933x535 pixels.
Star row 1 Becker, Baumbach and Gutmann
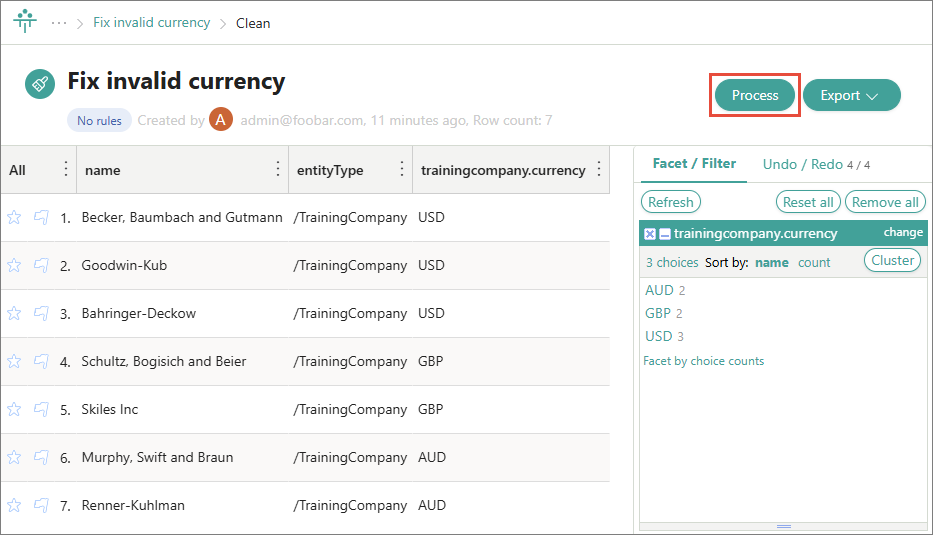tap(14, 217)
